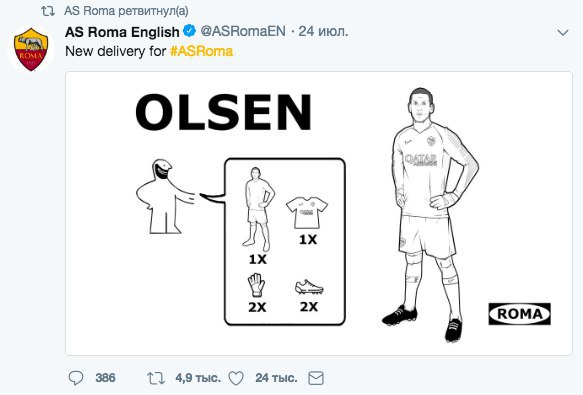Image resolution: width=583 pixels, height=395 pixels.
Task: Visit the @ASRomaEN handle
Action: (x=243, y=31)
